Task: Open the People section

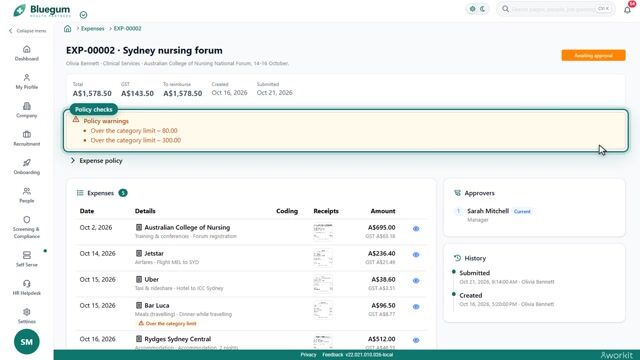Action: [x=27, y=195]
